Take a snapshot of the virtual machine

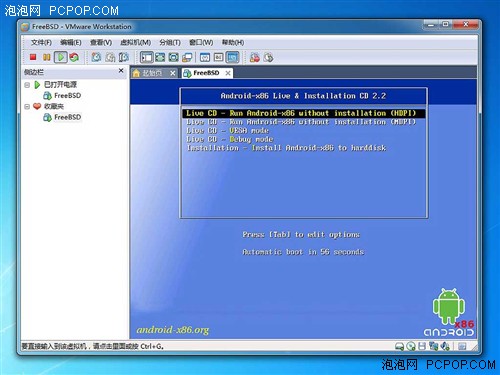click(x=96, y=57)
